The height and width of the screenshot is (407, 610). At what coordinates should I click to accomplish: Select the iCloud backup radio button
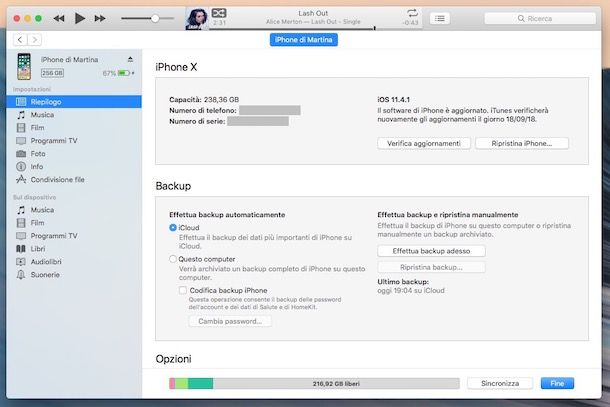[x=173, y=228]
